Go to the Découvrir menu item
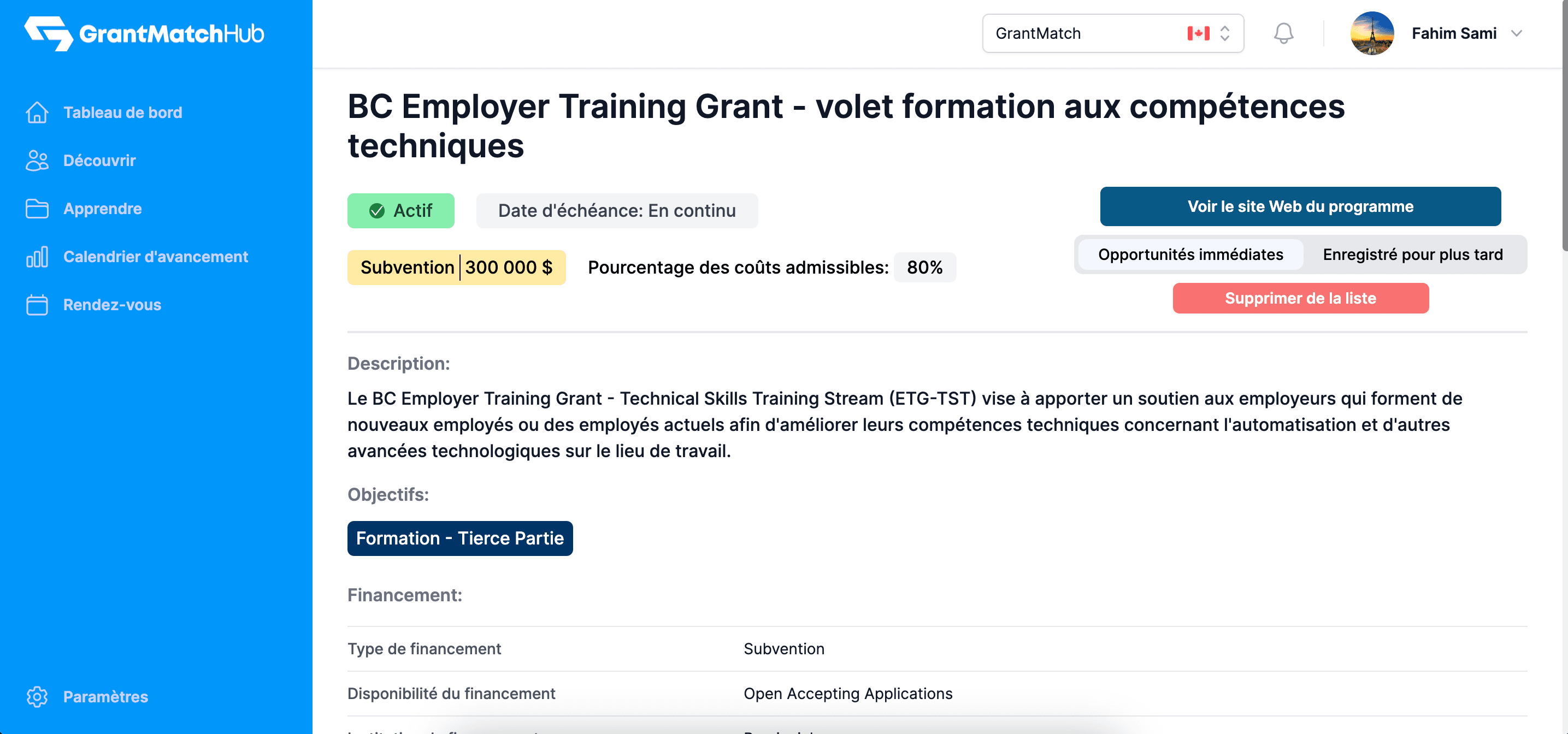The width and height of the screenshot is (1568, 734). 99,161
